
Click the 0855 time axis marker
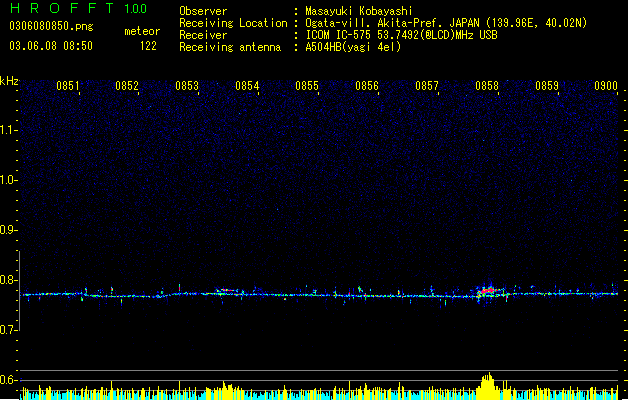point(307,86)
